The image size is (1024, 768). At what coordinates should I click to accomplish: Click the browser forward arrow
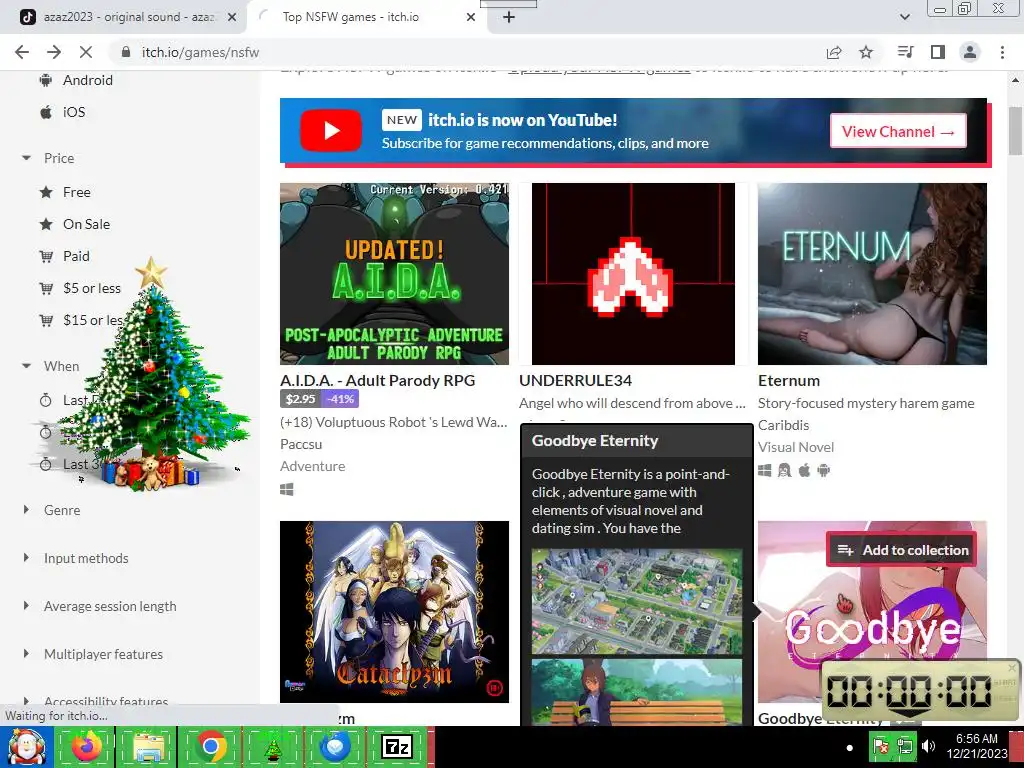point(54,52)
